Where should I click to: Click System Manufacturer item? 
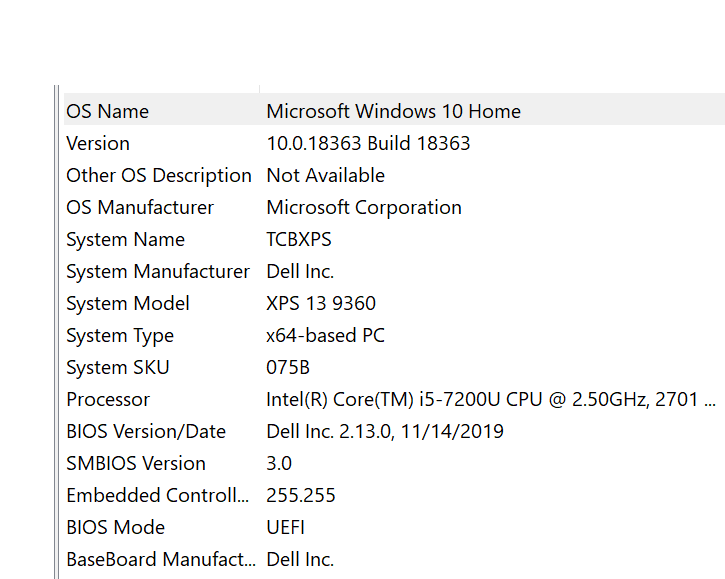point(157,271)
